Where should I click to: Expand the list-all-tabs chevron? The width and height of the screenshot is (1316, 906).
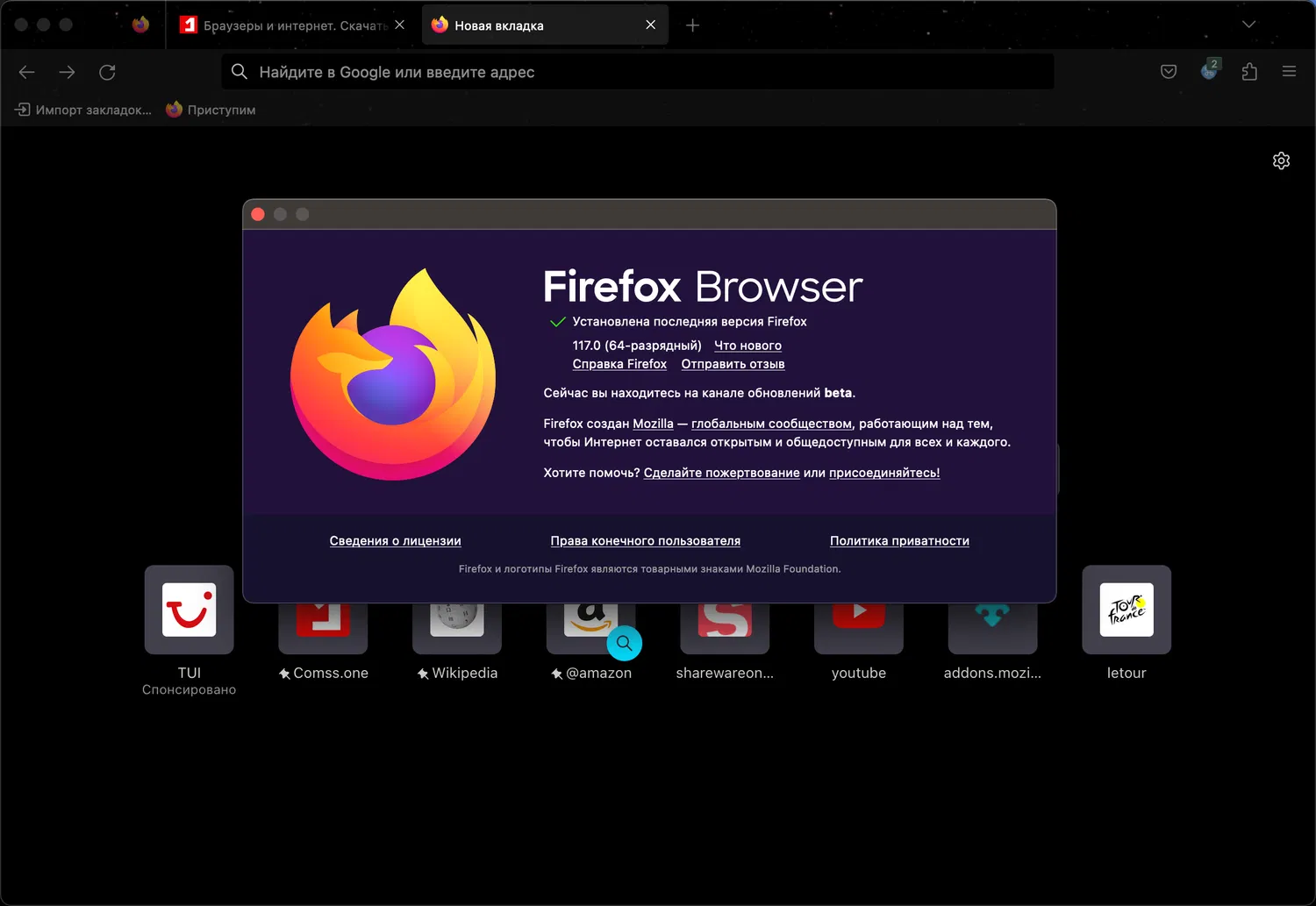tap(1248, 25)
